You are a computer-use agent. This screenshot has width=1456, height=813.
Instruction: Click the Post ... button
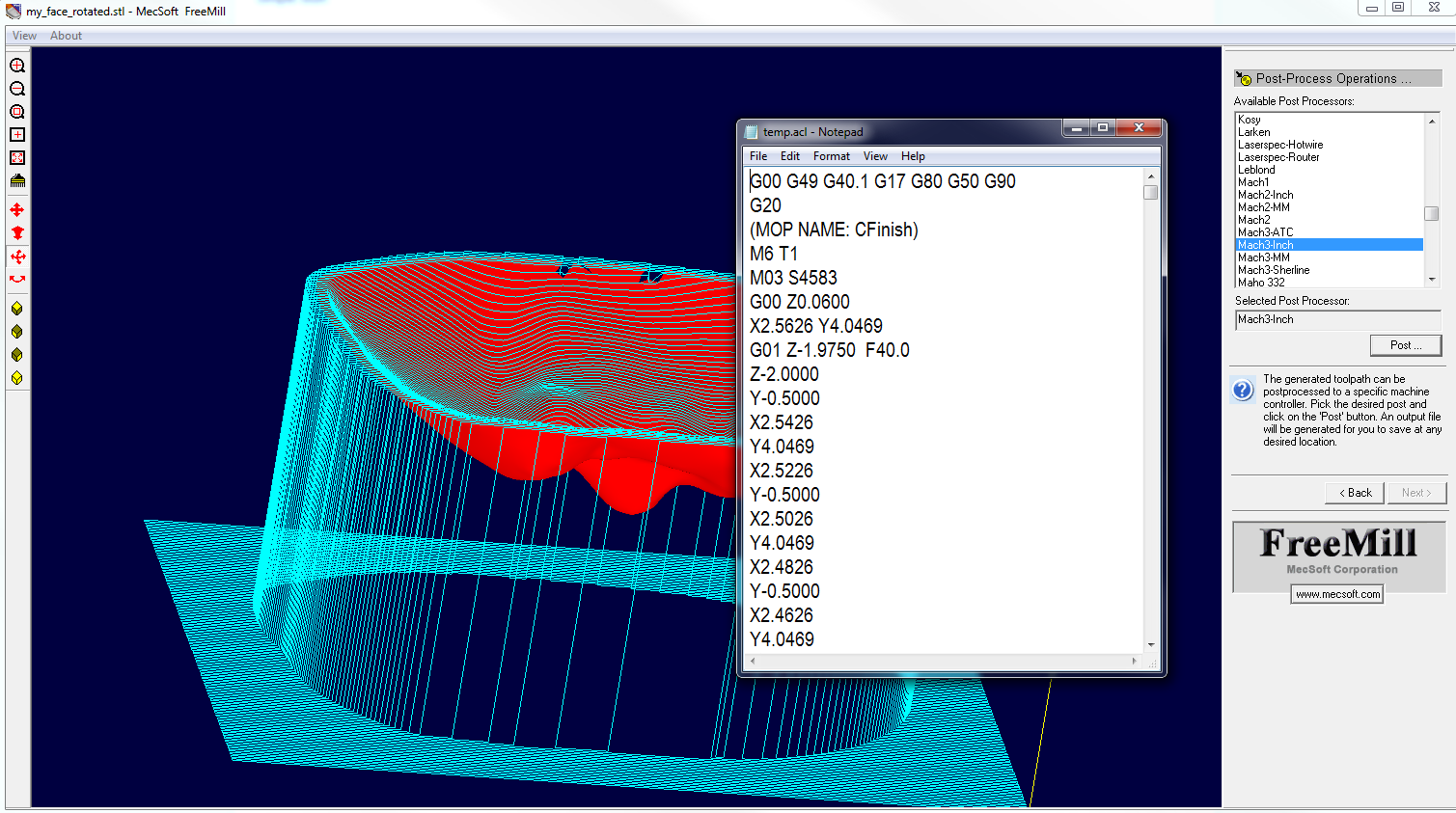pos(1406,345)
